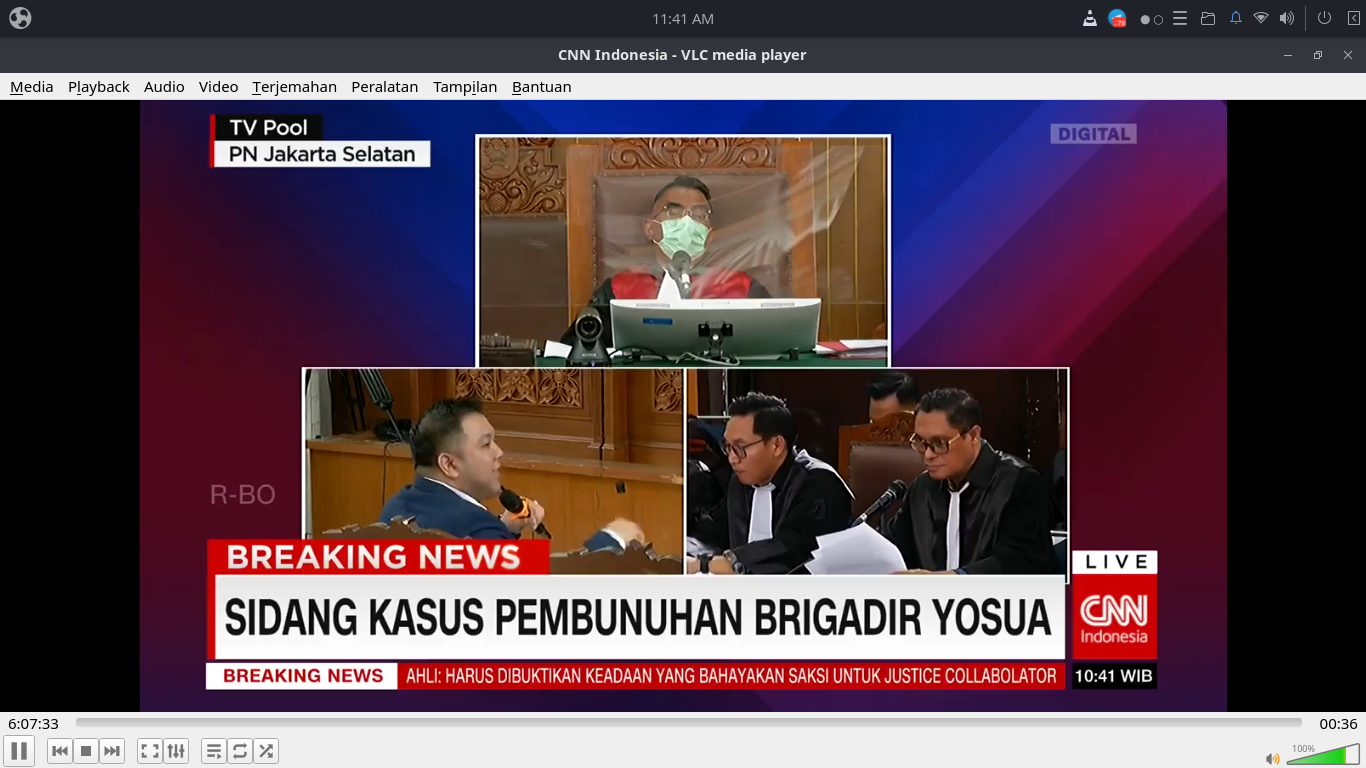Show notifications via bell icon

pyautogui.click(x=1236, y=18)
